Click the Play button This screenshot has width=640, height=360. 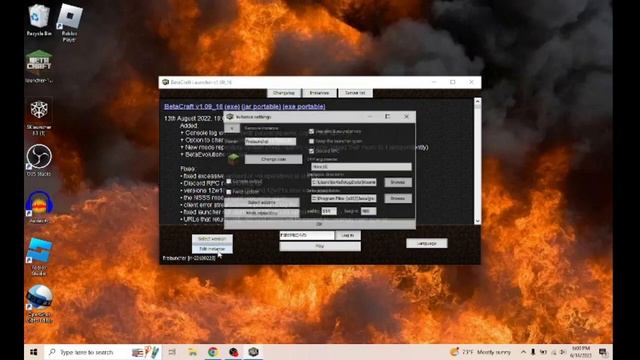coord(320,246)
